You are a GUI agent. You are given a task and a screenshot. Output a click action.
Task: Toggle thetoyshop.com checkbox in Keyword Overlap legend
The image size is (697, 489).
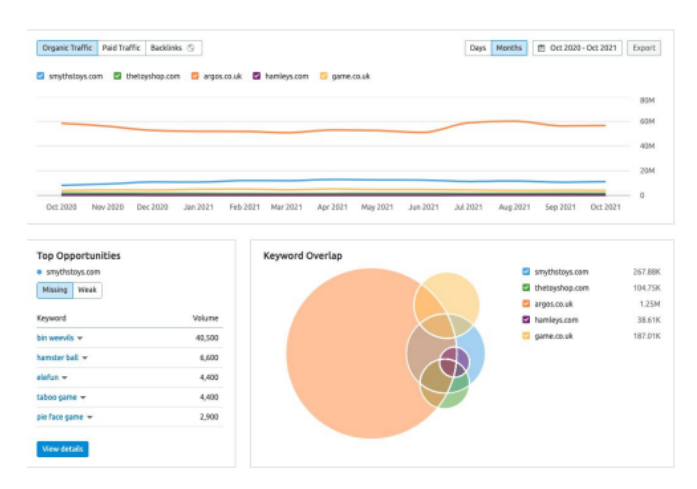tap(526, 288)
